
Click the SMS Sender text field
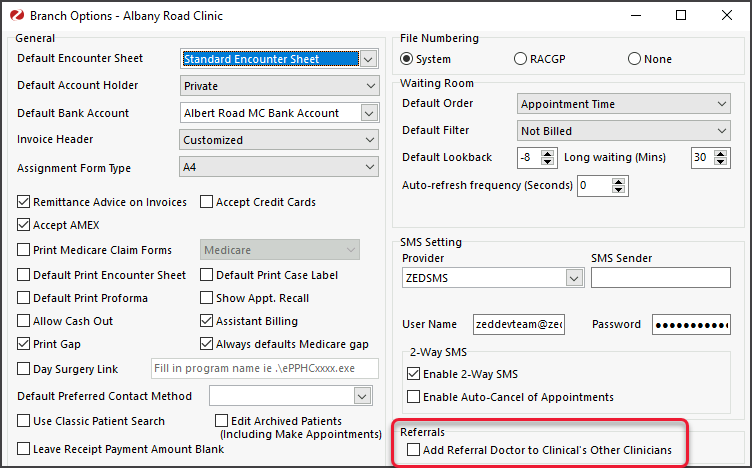coord(661,278)
